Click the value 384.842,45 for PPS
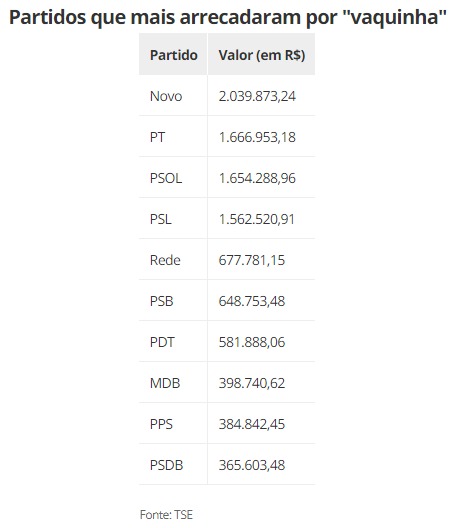The image size is (454, 528). click(x=252, y=424)
